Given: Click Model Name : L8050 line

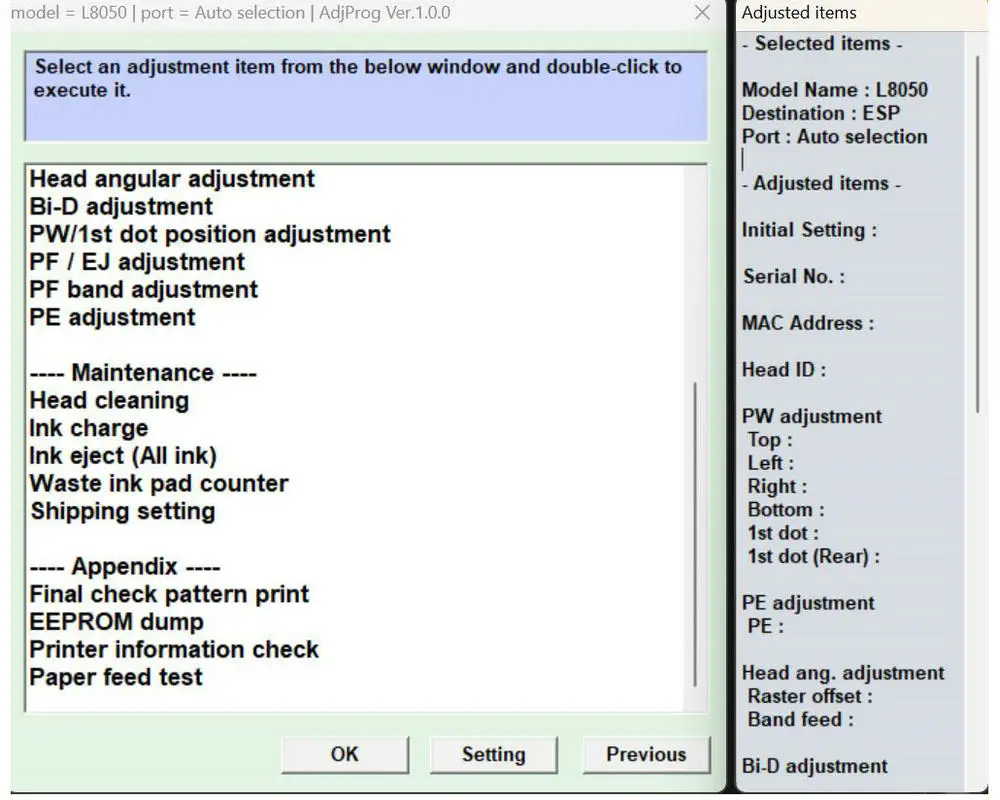Looking at the screenshot, I should tap(834, 90).
